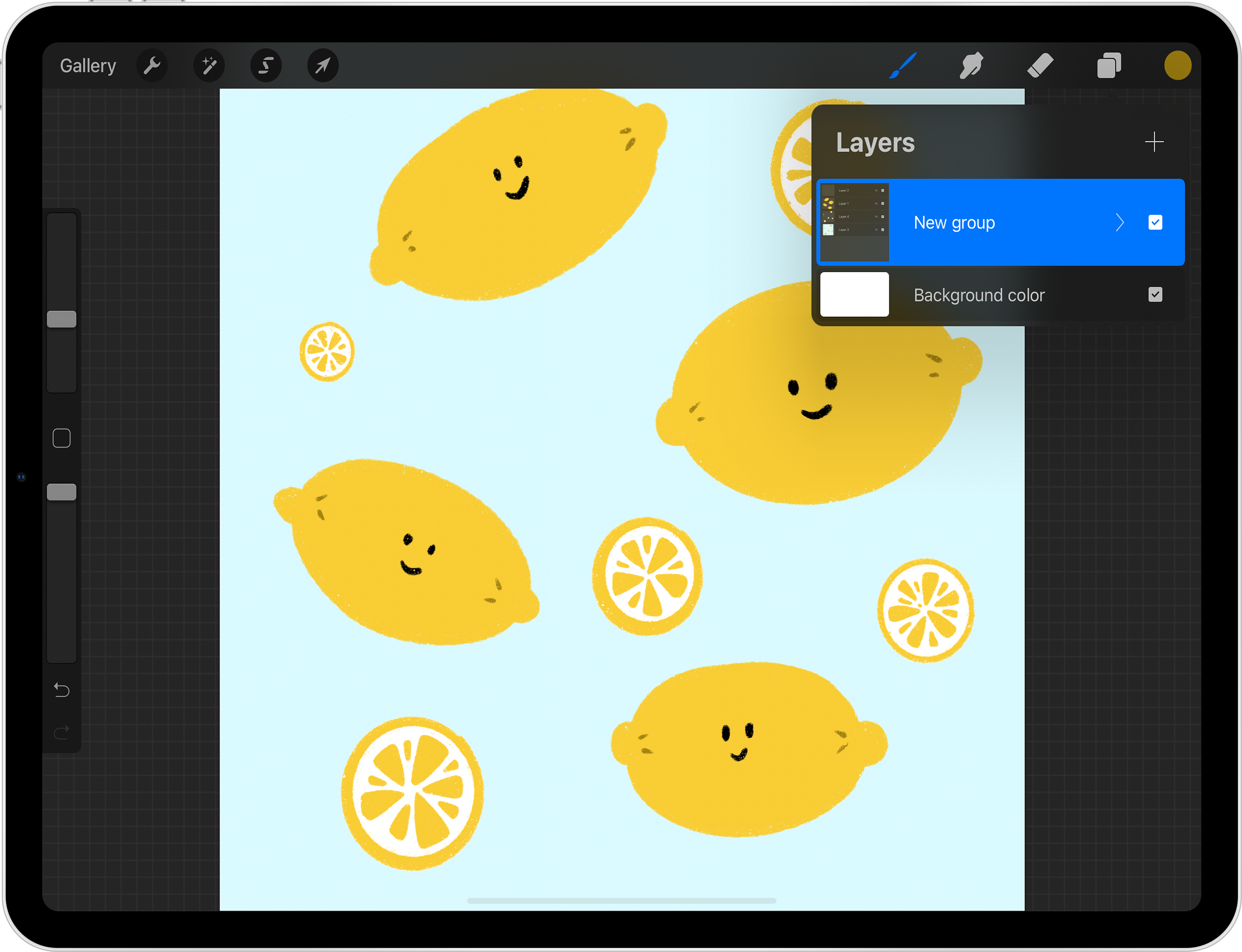Close the Layers panel via the layers icon

(x=1109, y=66)
